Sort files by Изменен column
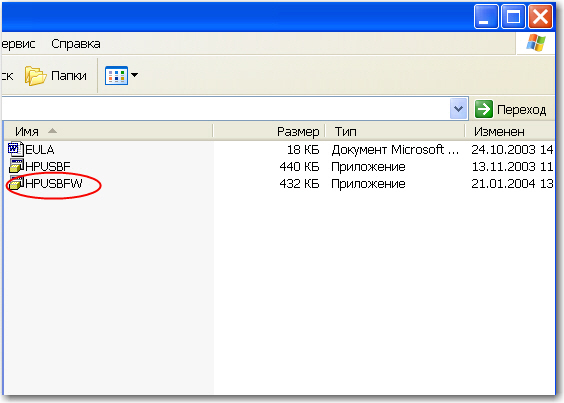 click(x=499, y=132)
